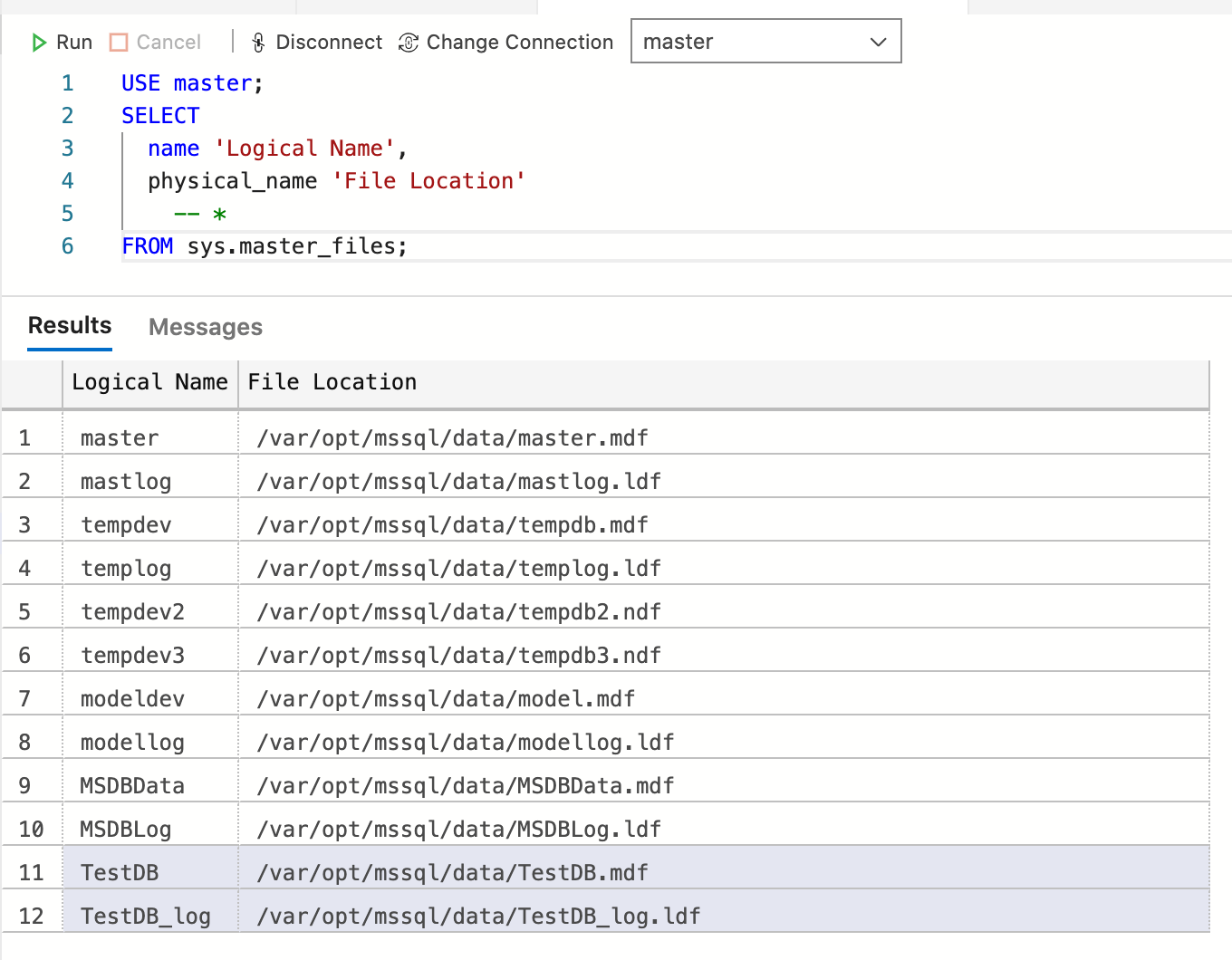Viewport: 1232px width, 960px height.
Task: Click the Disconnect plug icon
Action: pyautogui.click(x=258, y=43)
